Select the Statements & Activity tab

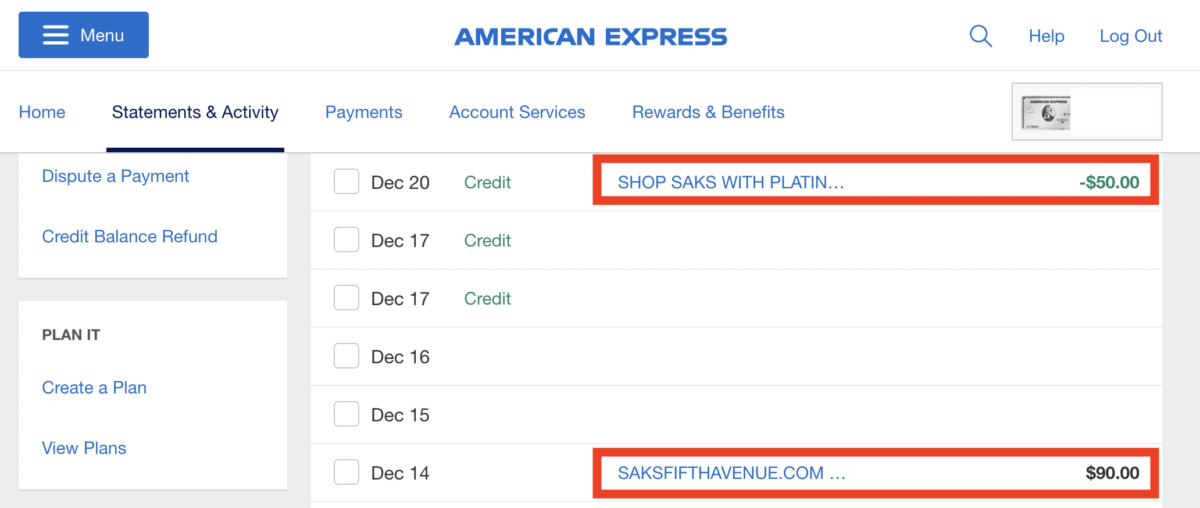(x=195, y=112)
